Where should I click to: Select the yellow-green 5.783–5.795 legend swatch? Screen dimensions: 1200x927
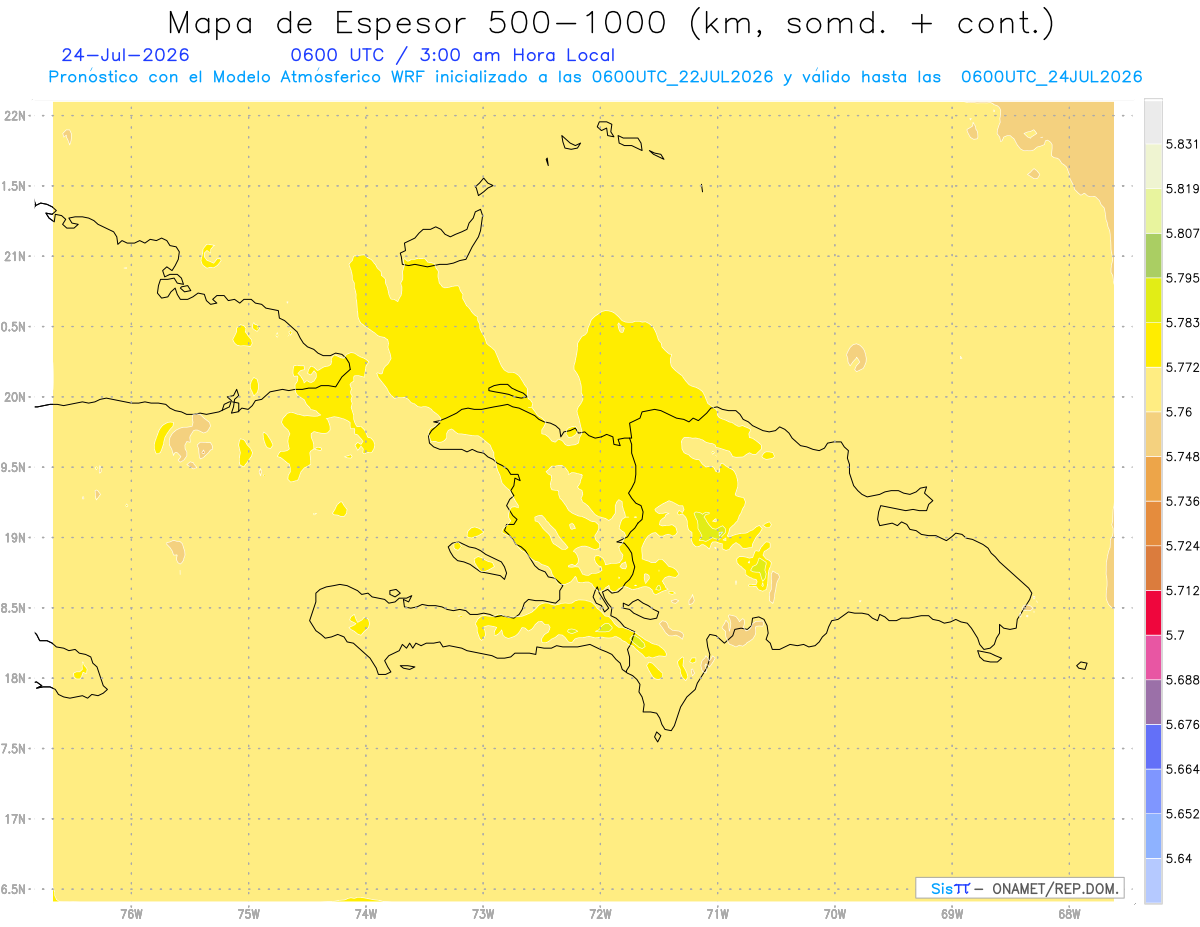pos(1153,300)
